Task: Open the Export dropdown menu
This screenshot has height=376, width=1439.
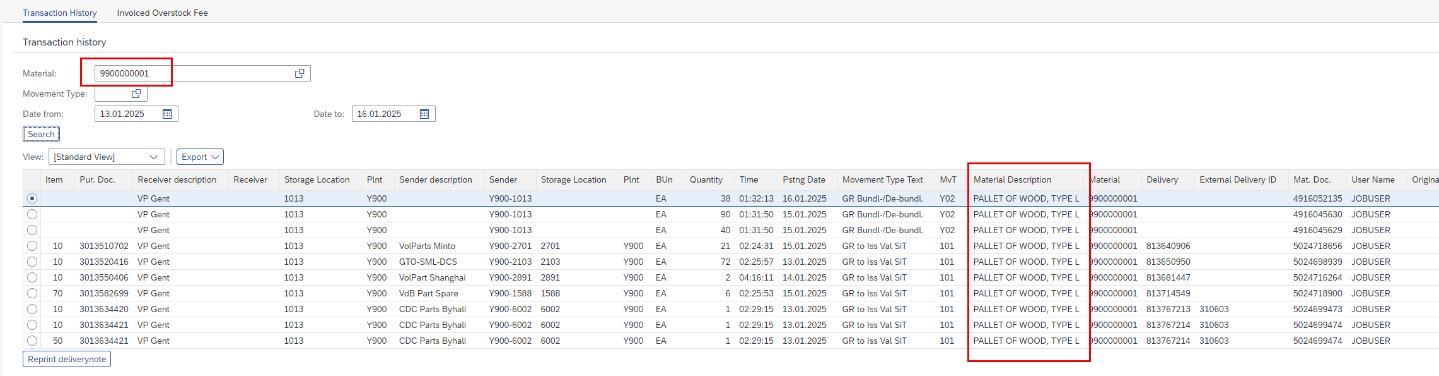Action: (200, 157)
